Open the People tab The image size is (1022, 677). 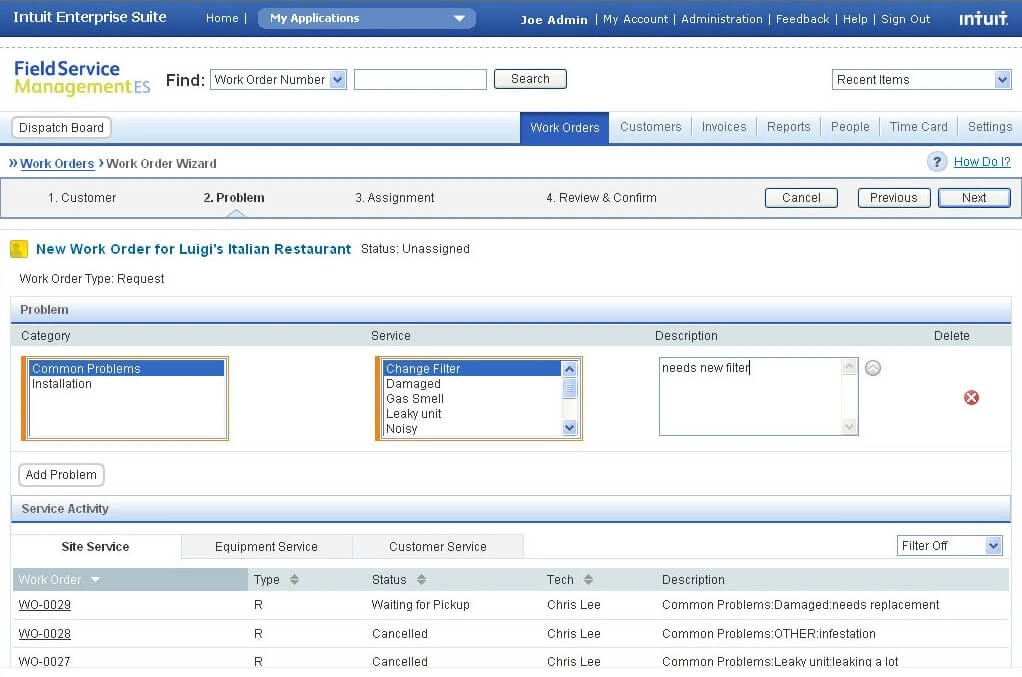pyautogui.click(x=850, y=127)
